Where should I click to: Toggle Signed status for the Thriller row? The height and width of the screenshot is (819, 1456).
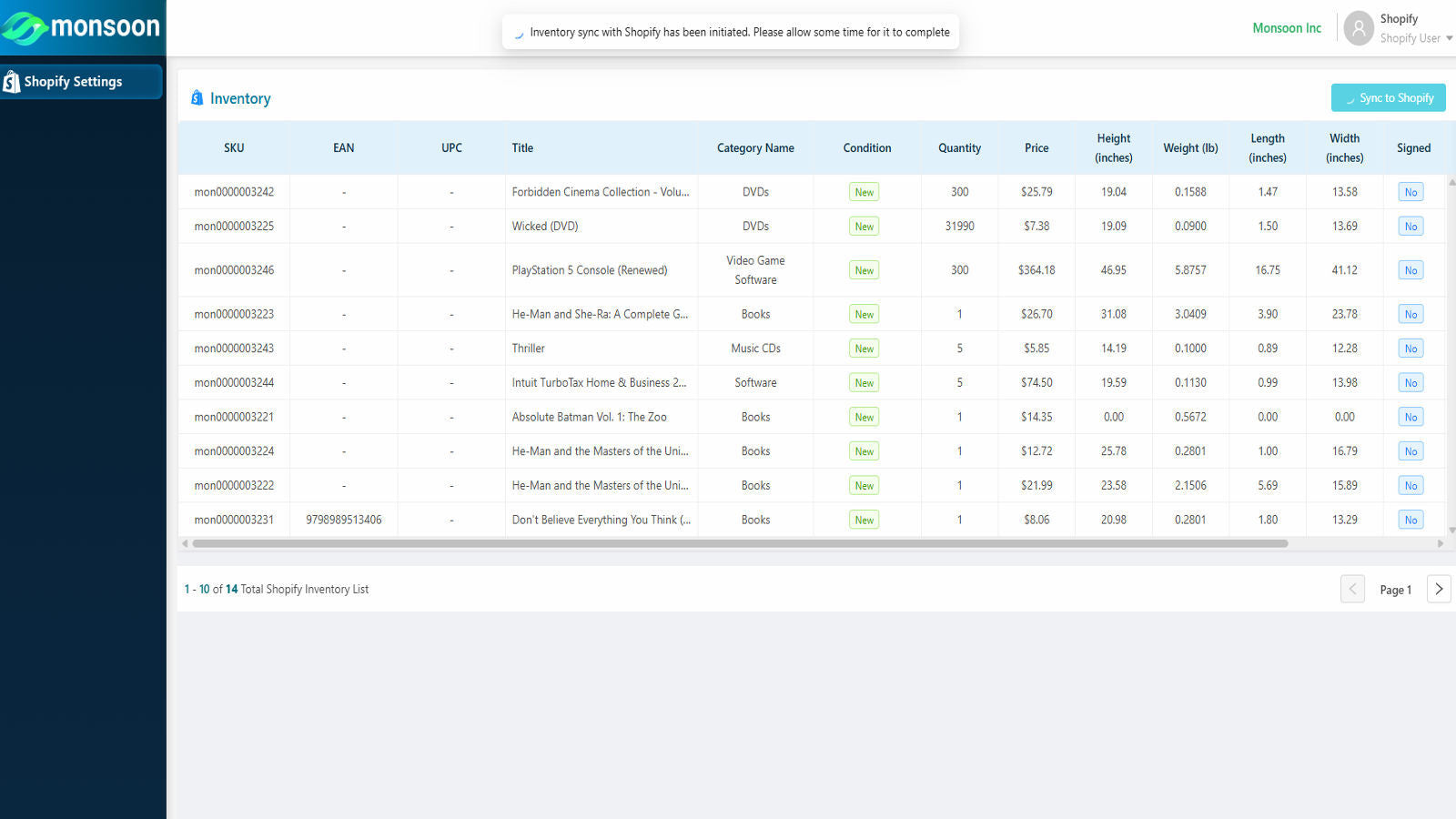[1410, 348]
